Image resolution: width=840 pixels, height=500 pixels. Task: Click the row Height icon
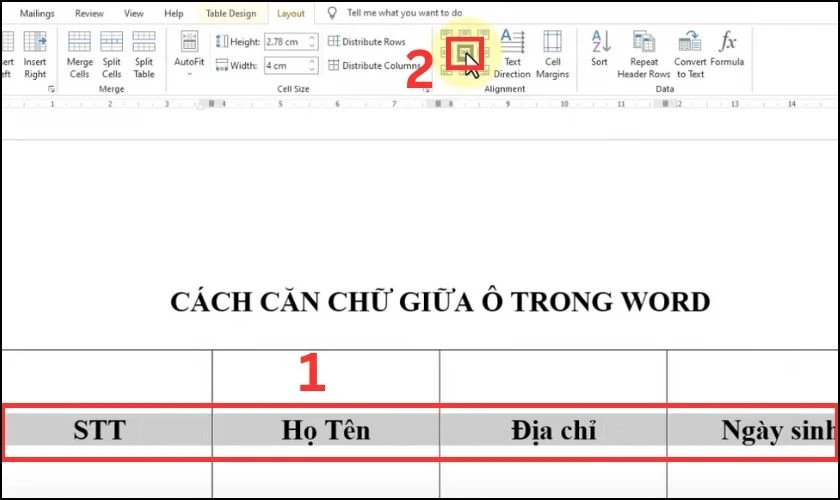click(222, 41)
